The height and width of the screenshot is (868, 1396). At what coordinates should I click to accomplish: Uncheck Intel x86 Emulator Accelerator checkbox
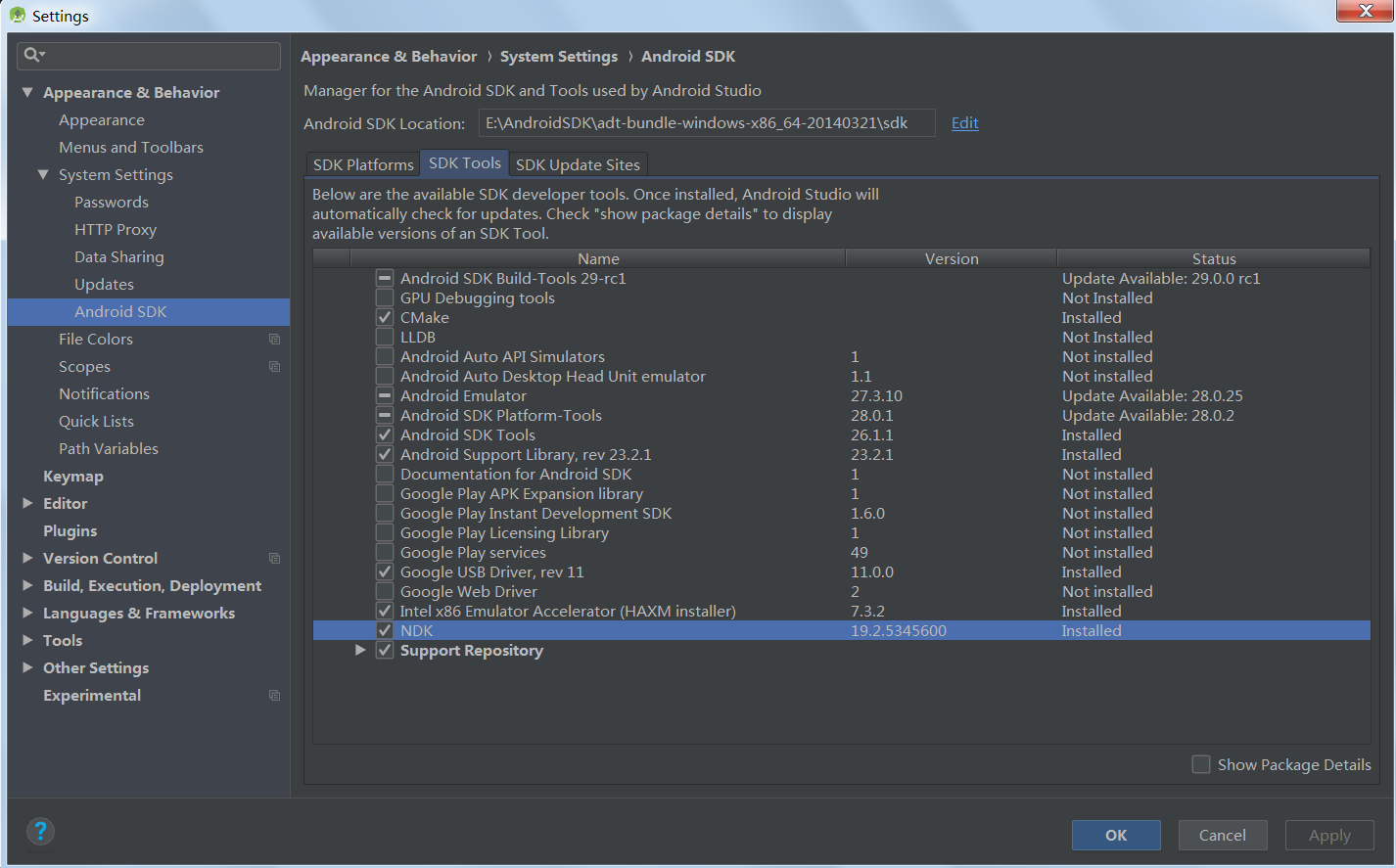coord(385,612)
